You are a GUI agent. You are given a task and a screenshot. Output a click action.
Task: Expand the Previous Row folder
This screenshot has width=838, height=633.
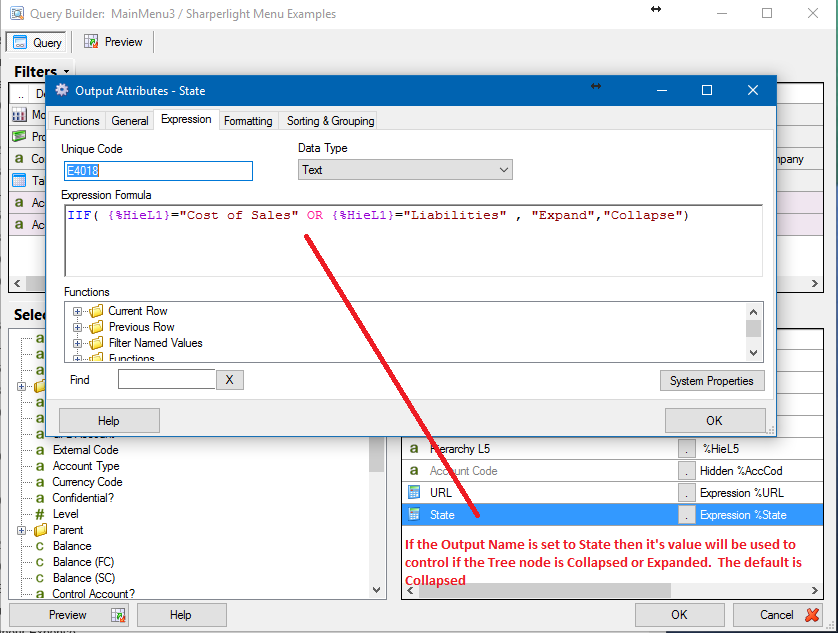pyautogui.click(x=77, y=327)
